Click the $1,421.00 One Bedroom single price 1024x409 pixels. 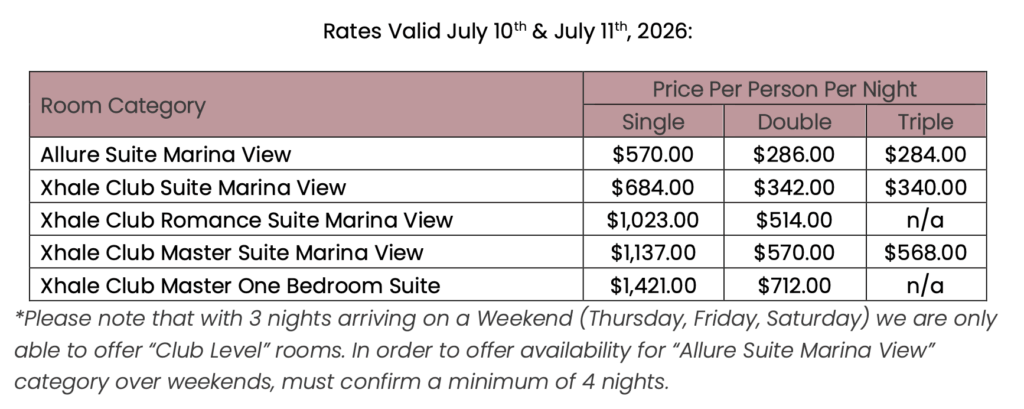(x=653, y=286)
